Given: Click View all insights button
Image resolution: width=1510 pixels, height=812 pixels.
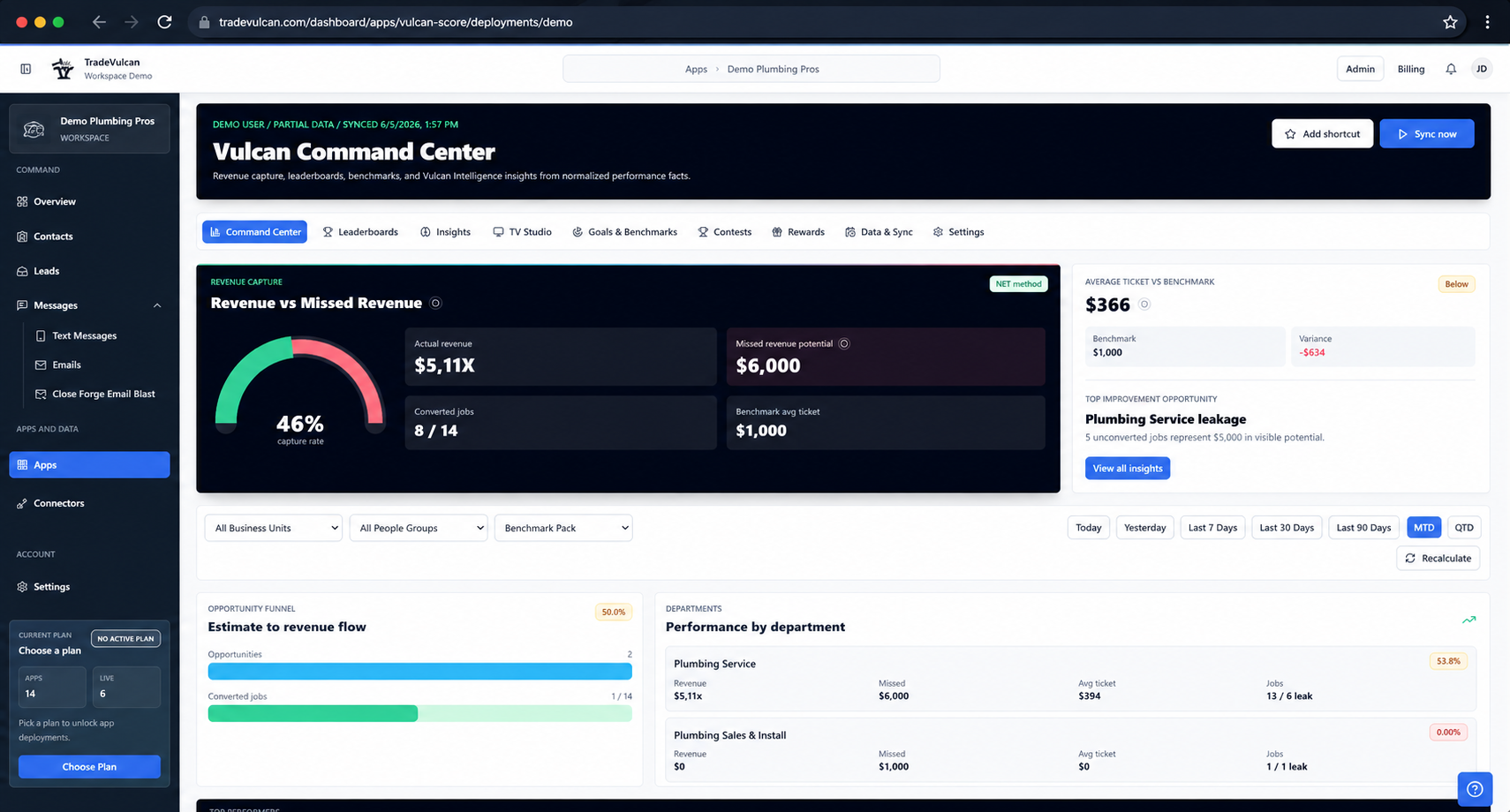Looking at the screenshot, I should click(1127, 469).
